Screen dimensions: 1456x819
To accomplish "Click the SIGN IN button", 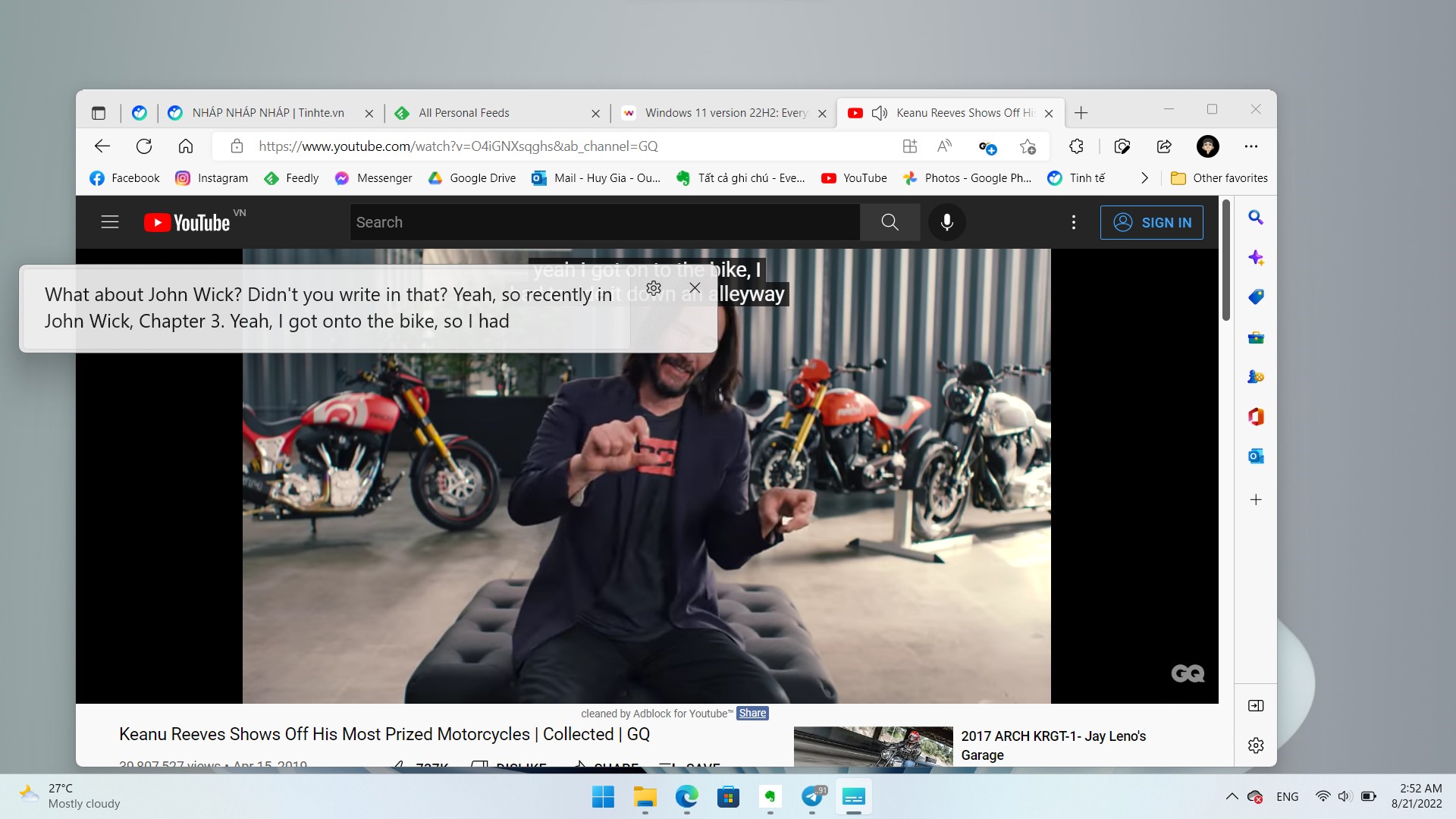I will pyautogui.click(x=1152, y=222).
